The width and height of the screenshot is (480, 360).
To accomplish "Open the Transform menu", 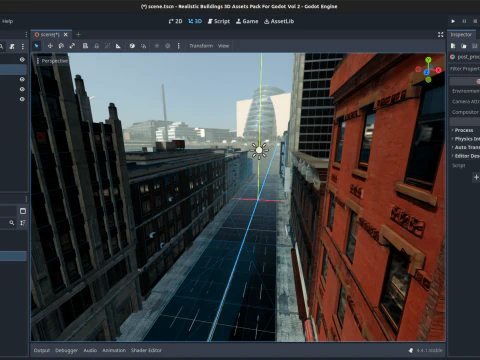I will click(201, 46).
